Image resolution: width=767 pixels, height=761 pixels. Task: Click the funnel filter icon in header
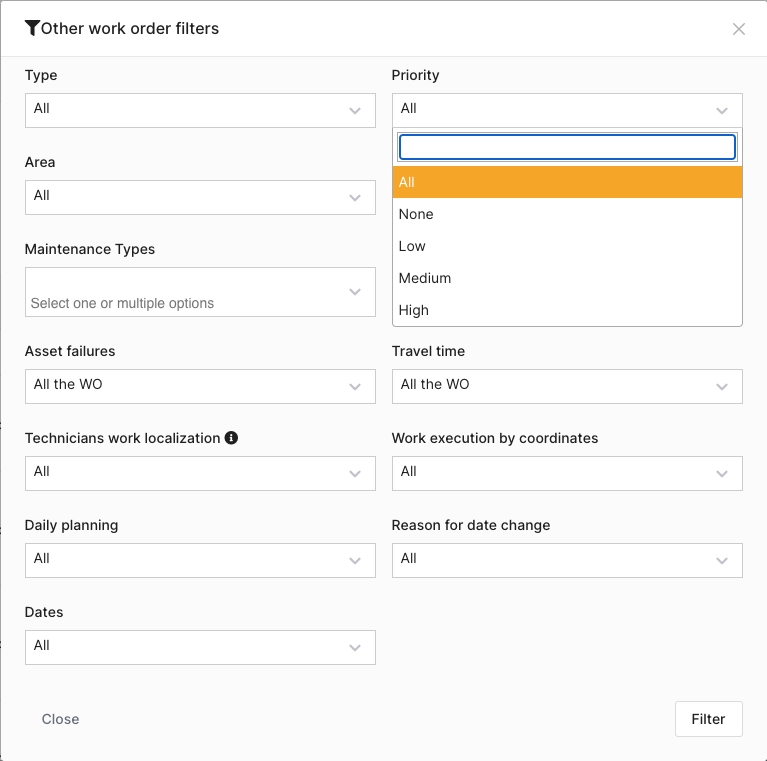(32, 28)
